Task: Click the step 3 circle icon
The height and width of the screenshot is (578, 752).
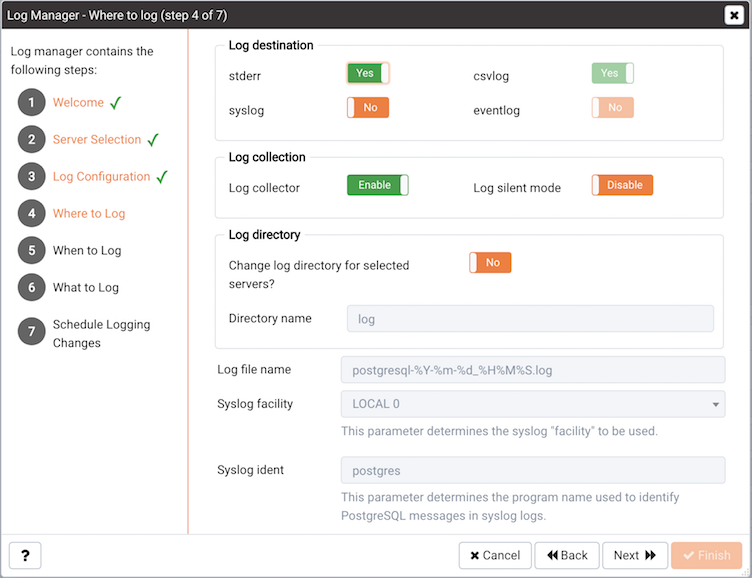Action: (x=32, y=176)
